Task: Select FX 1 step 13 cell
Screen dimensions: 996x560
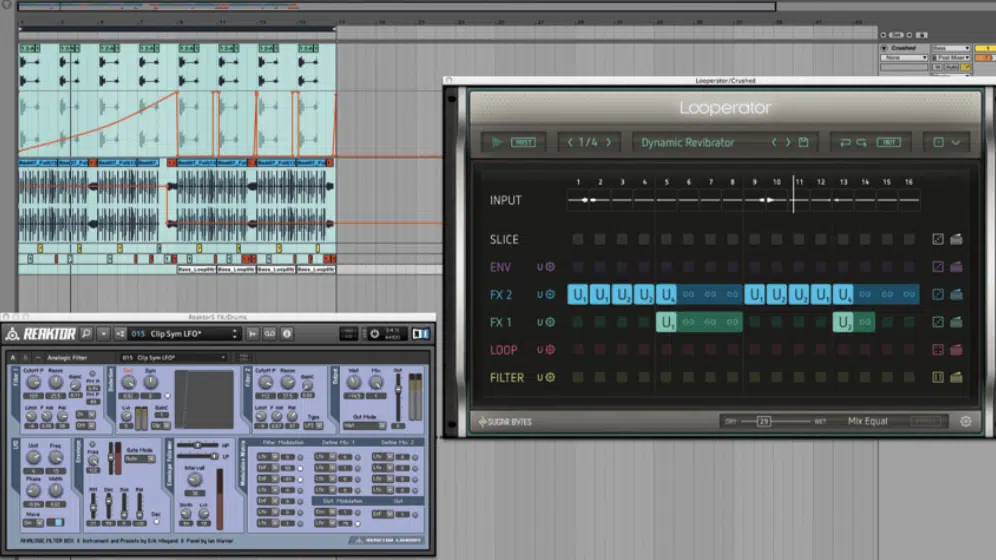Action: (843, 322)
